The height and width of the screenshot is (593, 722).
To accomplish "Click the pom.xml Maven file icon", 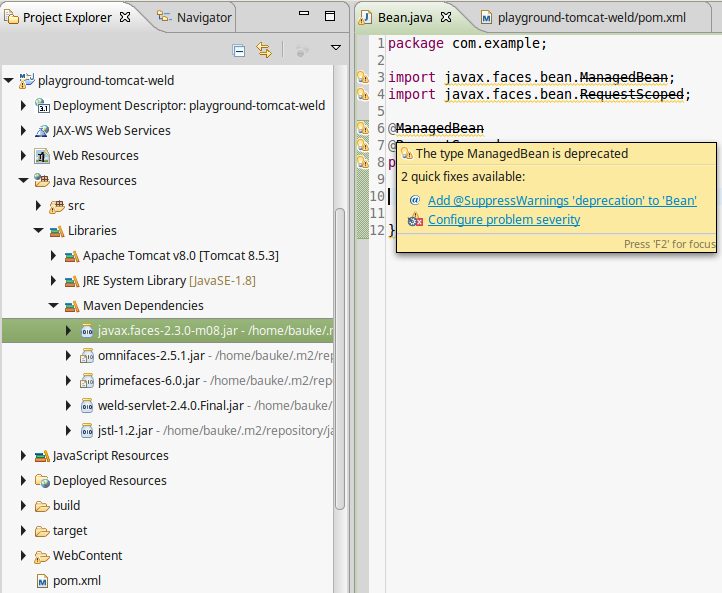I will pyautogui.click(x=42, y=581).
